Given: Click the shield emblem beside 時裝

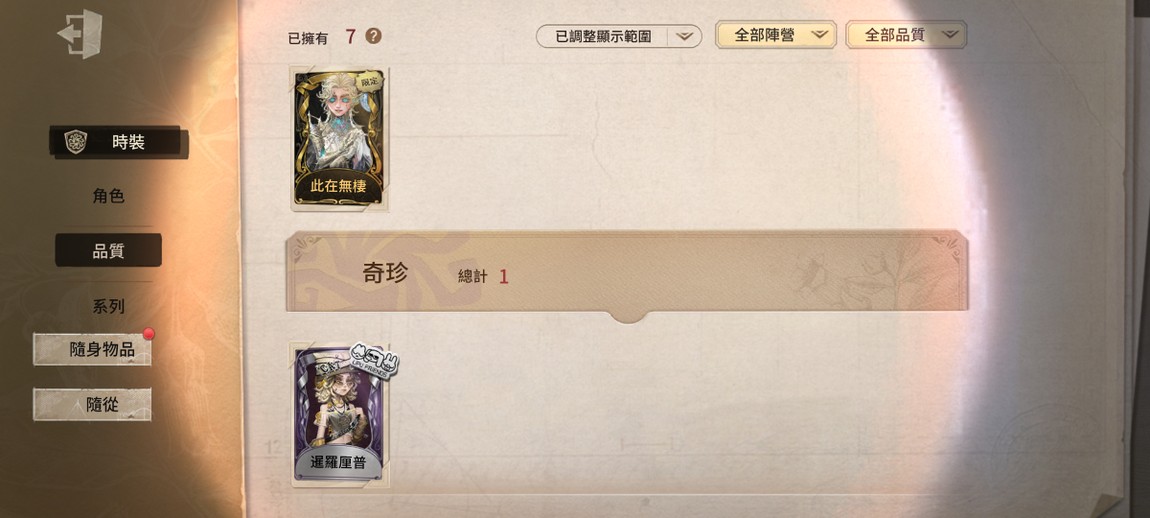Looking at the screenshot, I should pyautogui.click(x=76, y=142).
